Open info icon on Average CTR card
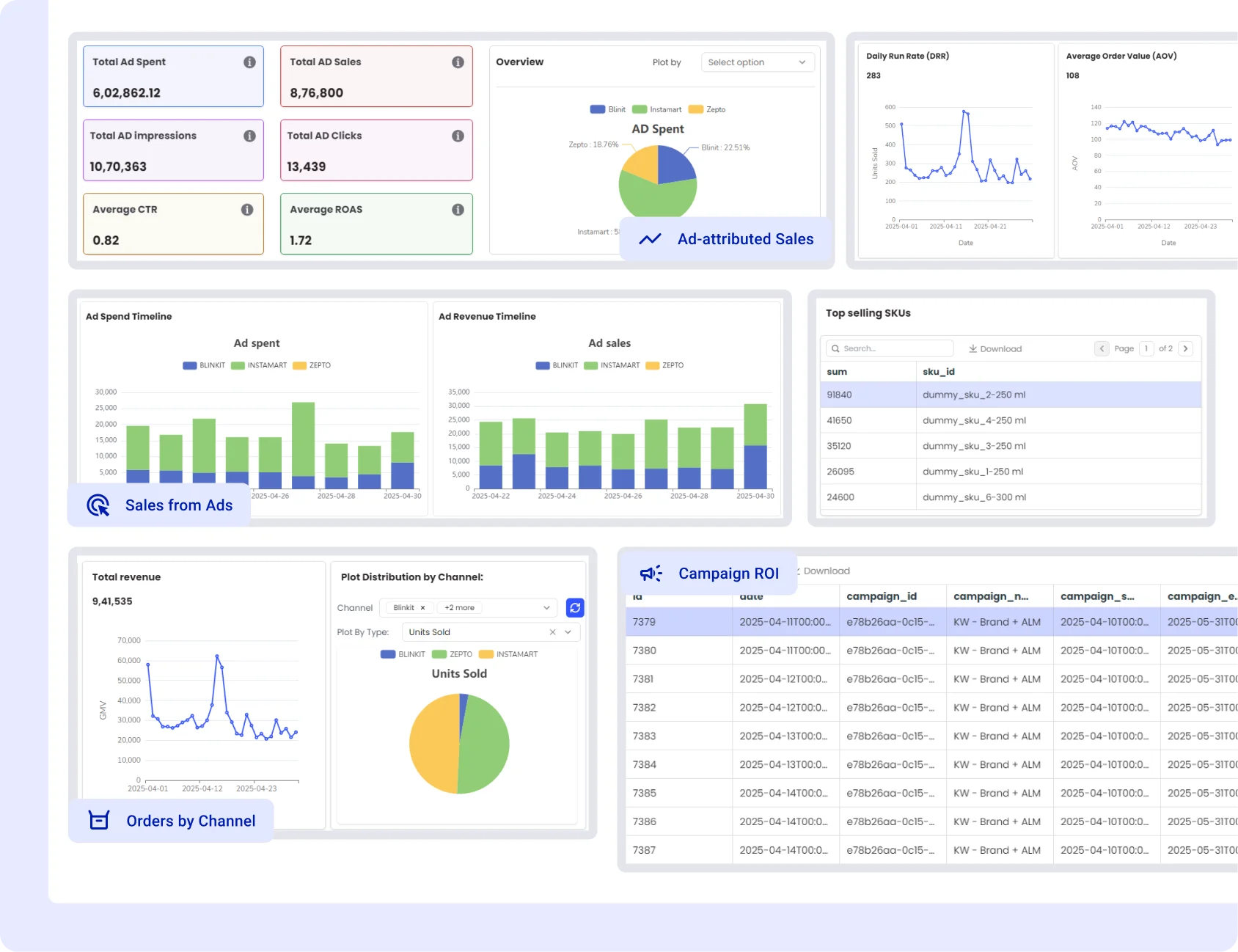This screenshot has height=952, width=1238. 247,210
